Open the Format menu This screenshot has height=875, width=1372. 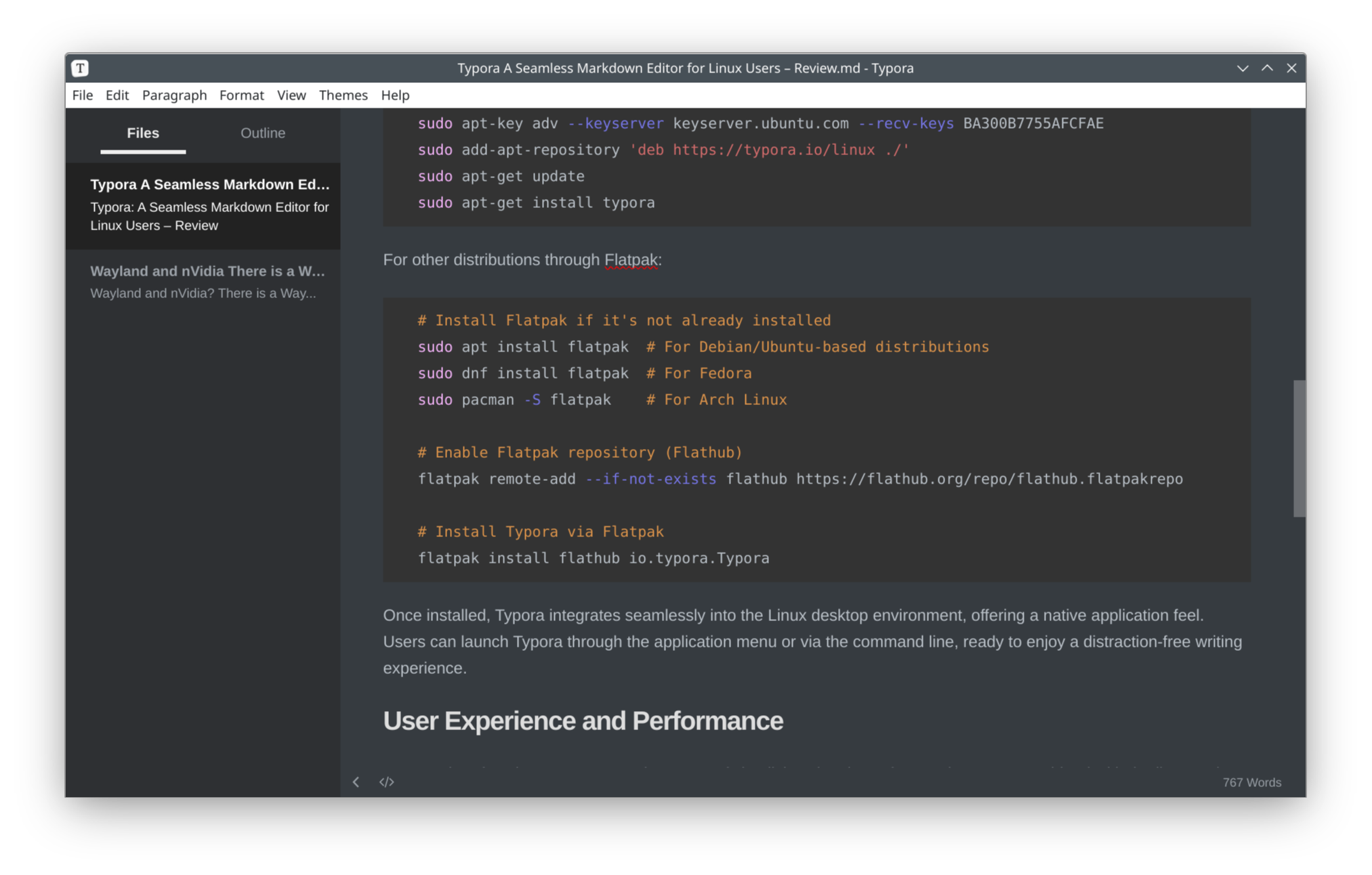coord(241,95)
